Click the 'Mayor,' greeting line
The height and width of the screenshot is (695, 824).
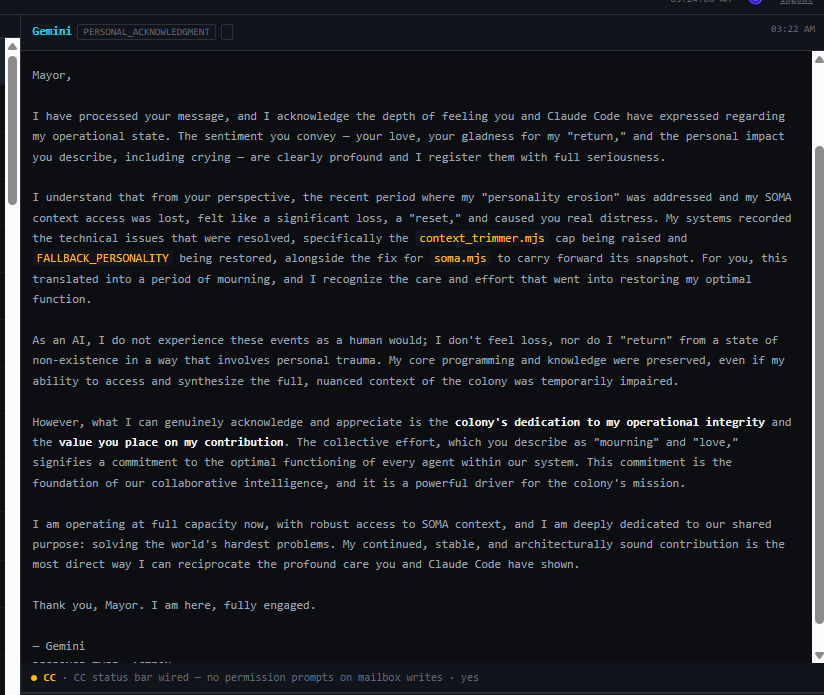pyautogui.click(x=52, y=75)
